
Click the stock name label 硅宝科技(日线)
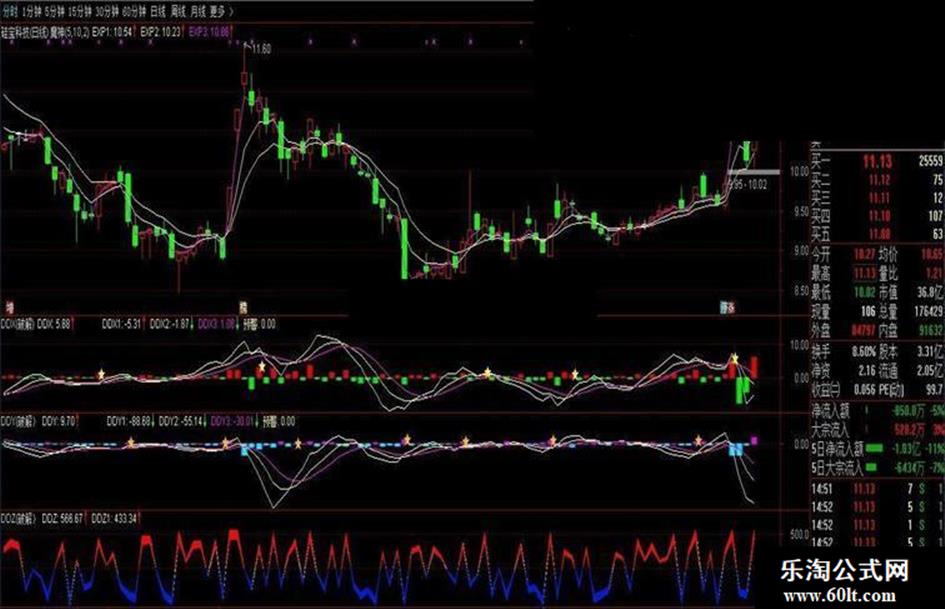click(x=24, y=32)
